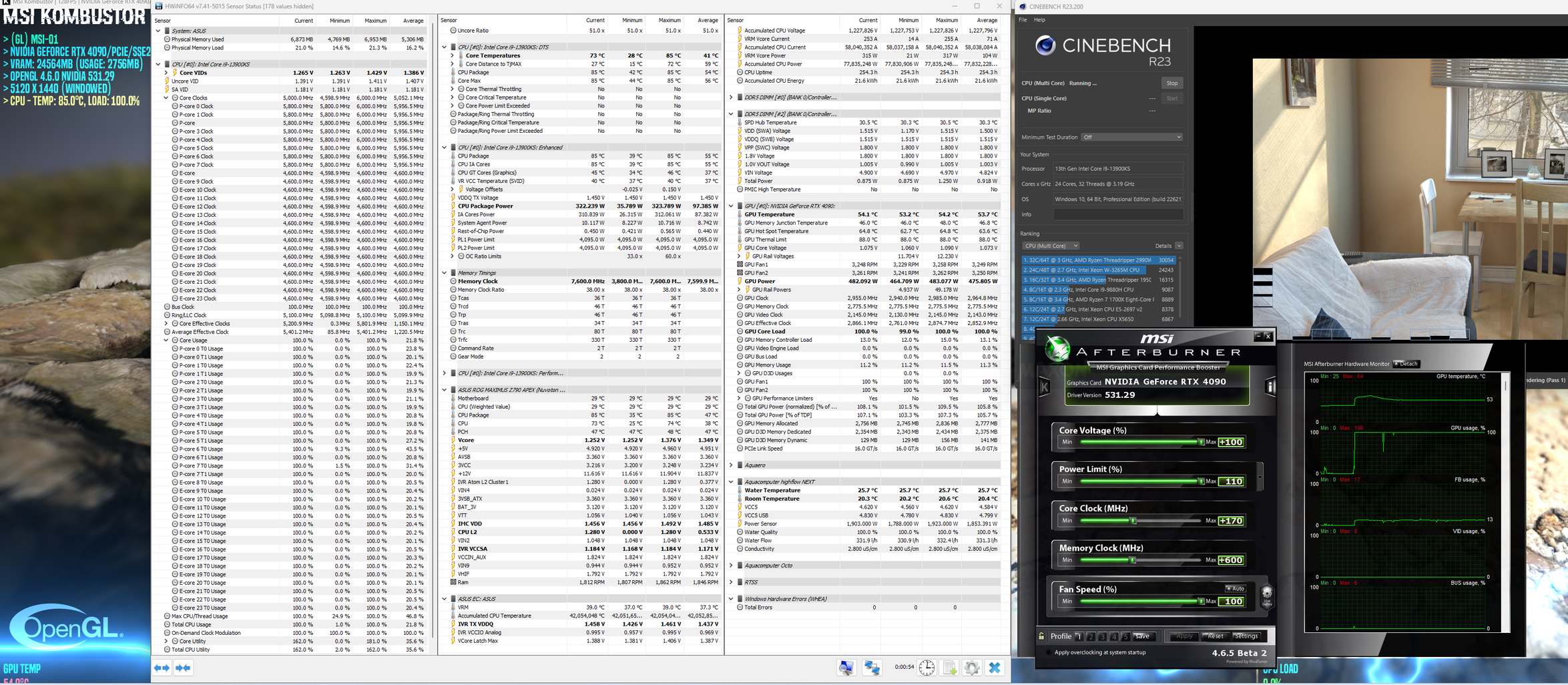
Task: Expand the RTSS sensor group
Action: [x=731, y=582]
